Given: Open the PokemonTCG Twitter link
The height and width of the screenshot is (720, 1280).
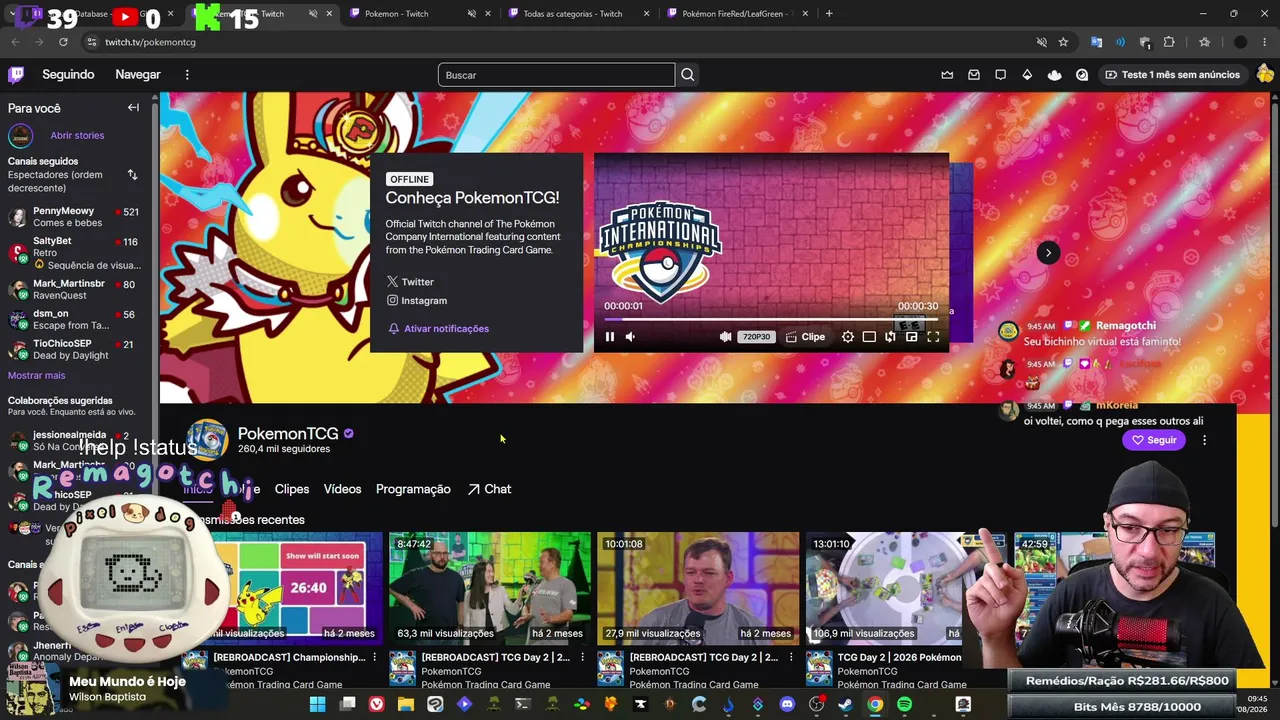Looking at the screenshot, I should click(x=410, y=282).
